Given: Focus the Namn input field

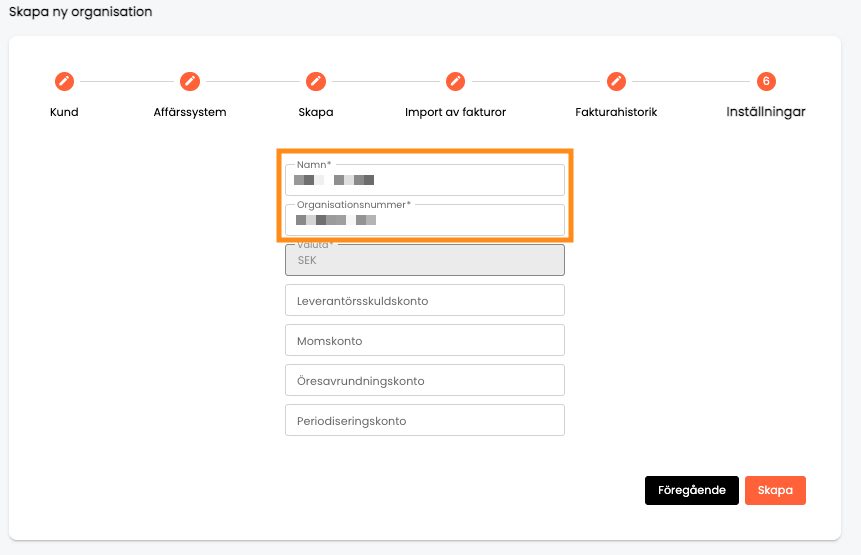Looking at the screenshot, I should 425,180.
